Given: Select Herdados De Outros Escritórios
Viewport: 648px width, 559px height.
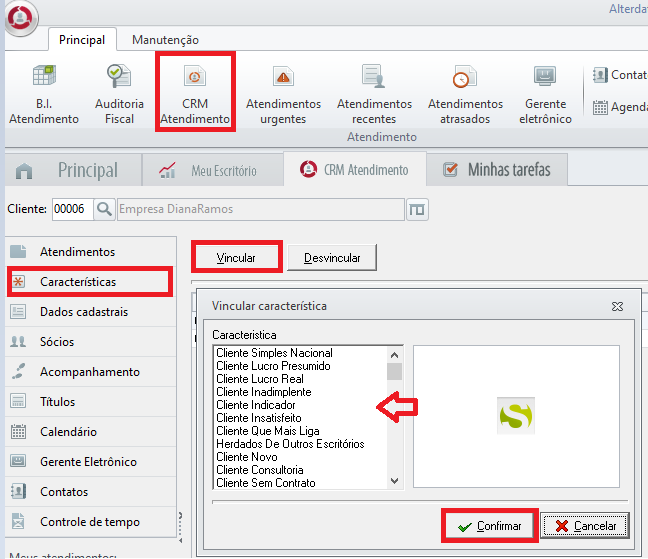Looking at the screenshot, I should 290,444.
